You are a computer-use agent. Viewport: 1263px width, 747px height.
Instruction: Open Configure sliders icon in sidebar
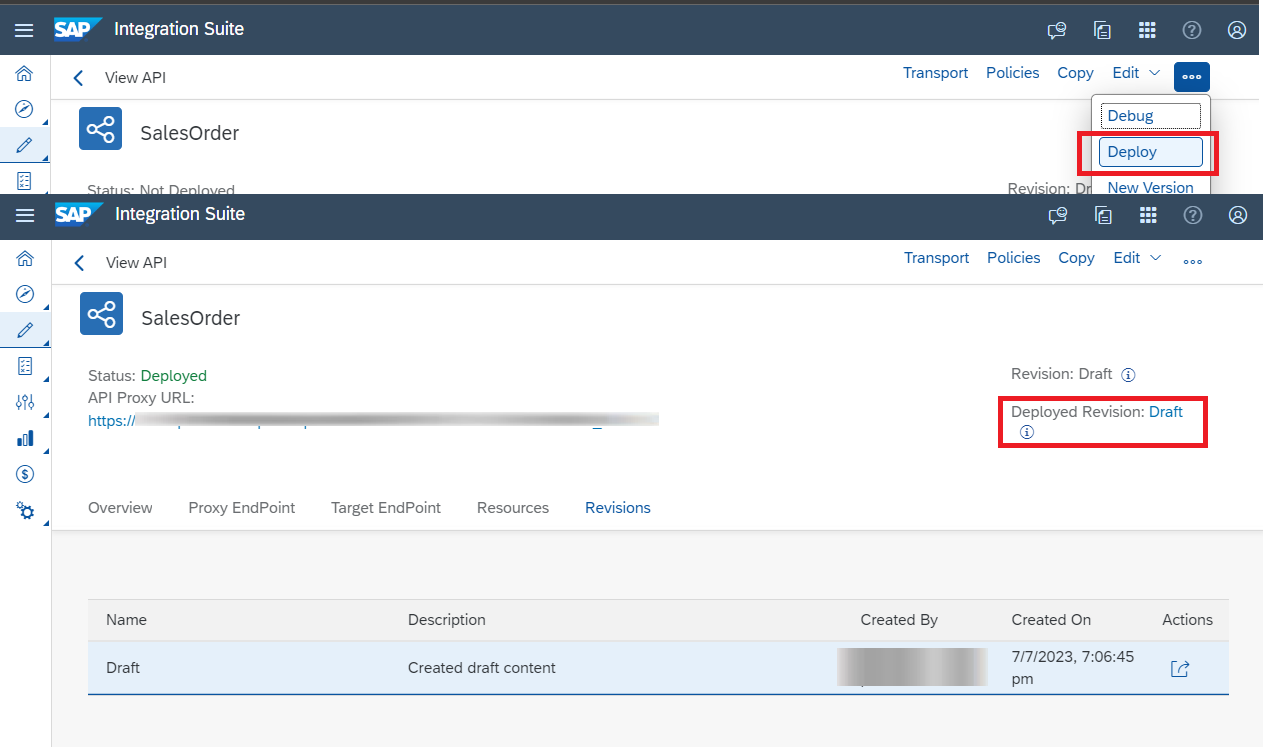(25, 402)
